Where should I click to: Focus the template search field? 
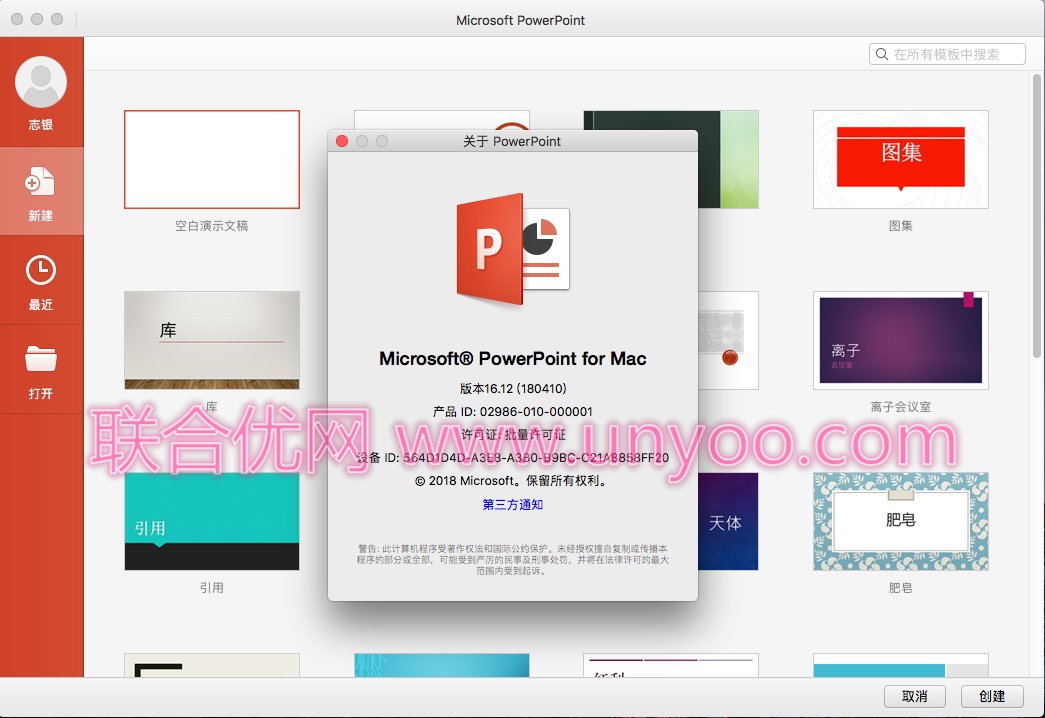tap(947, 54)
